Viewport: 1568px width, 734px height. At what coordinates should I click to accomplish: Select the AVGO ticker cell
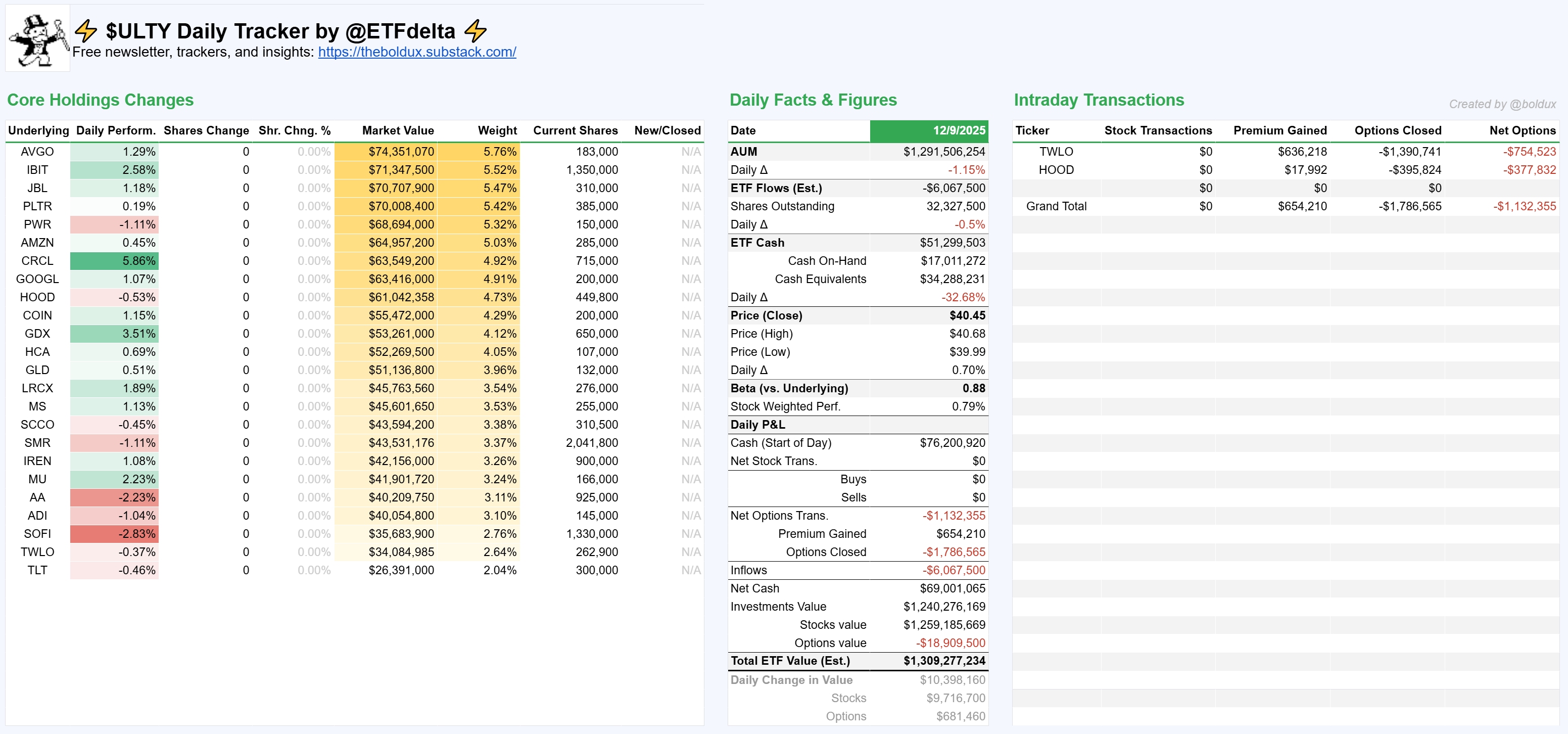pyautogui.click(x=37, y=152)
